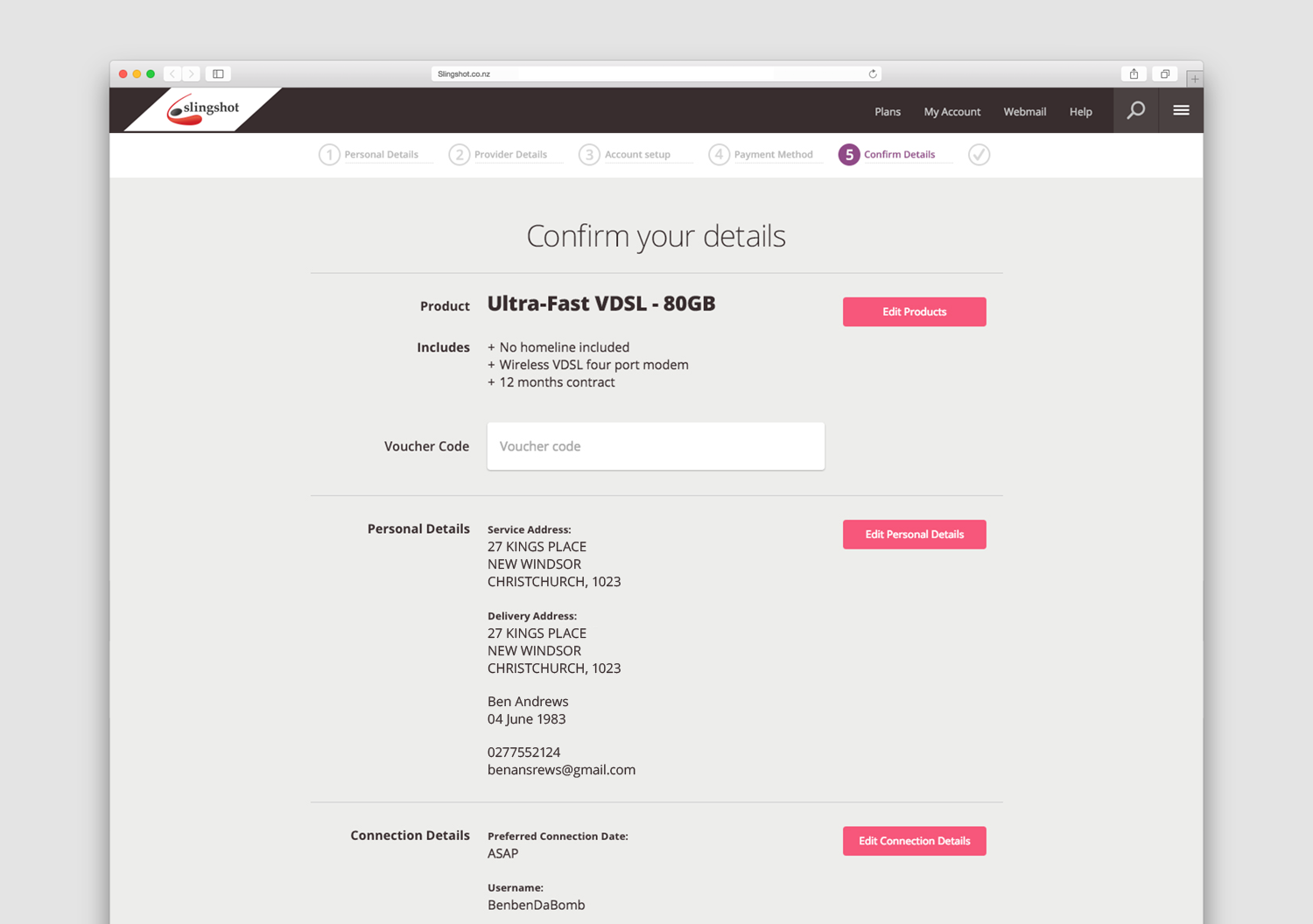Go to step 2 Provider Details
Image resolution: width=1313 pixels, height=924 pixels.
click(498, 155)
